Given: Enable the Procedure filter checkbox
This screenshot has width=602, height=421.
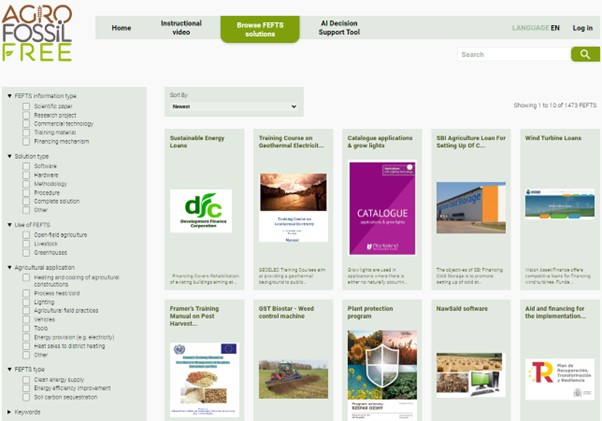Looking at the screenshot, I should (x=26, y=193).
